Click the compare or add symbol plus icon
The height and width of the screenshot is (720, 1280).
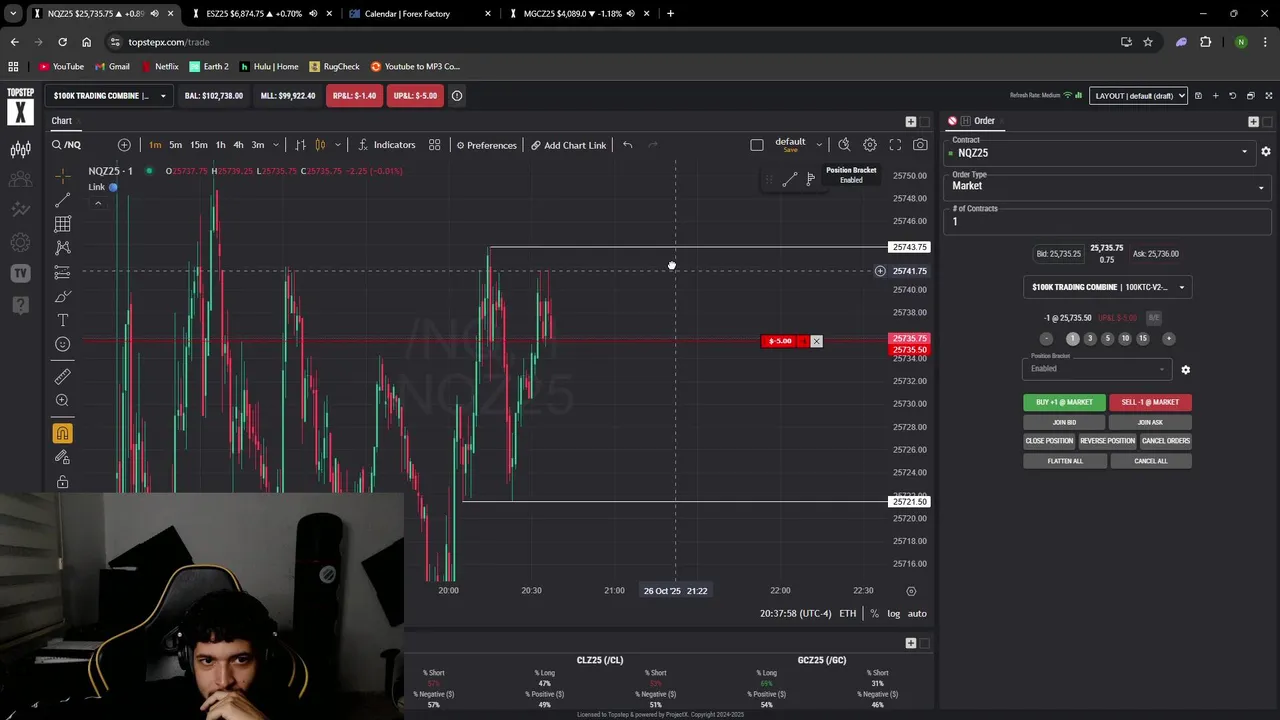click(124, 145)
